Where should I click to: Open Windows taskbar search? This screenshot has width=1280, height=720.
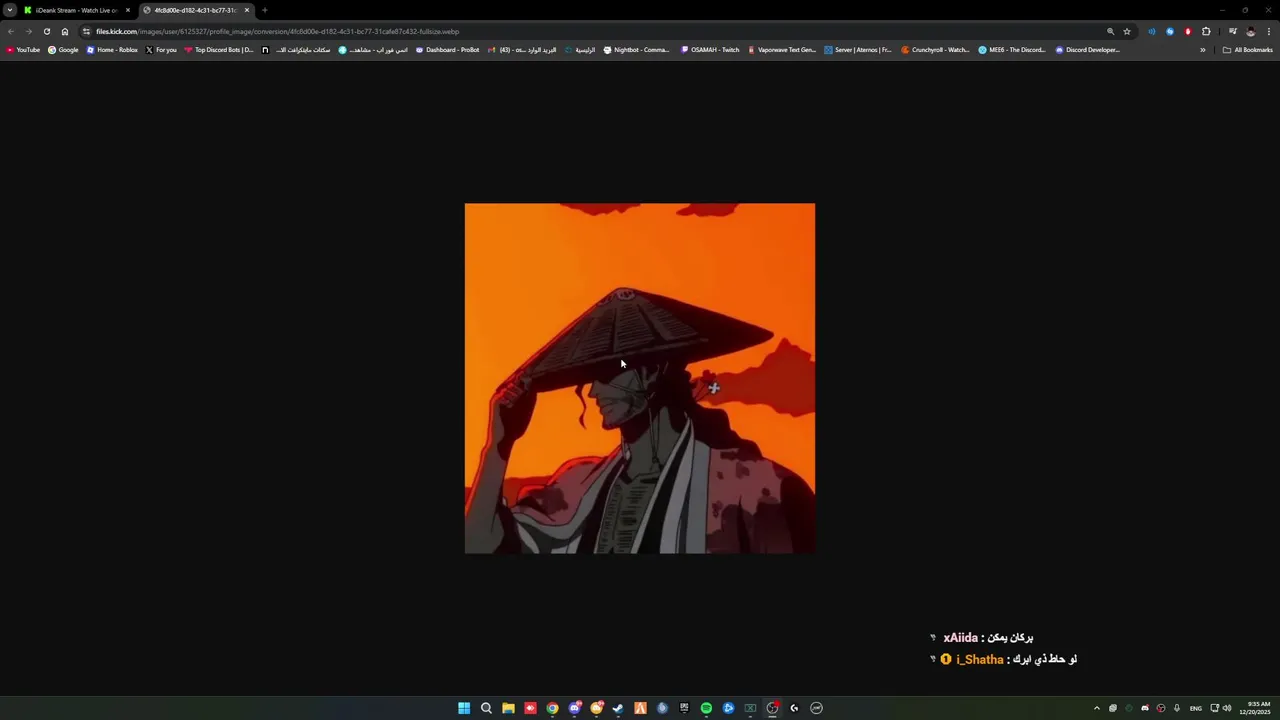click(486, 708)
